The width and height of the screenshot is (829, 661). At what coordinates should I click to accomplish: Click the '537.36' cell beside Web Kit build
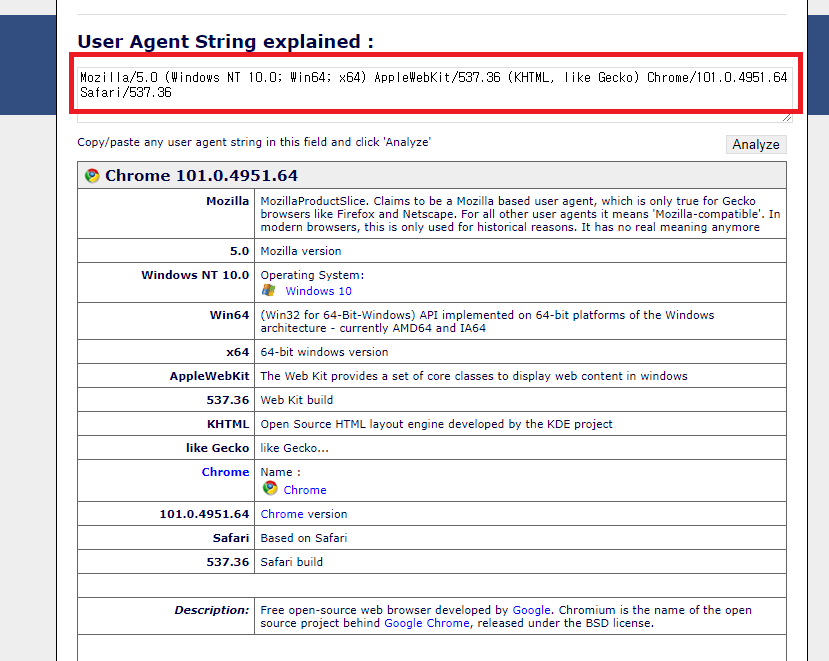[166, 400]
